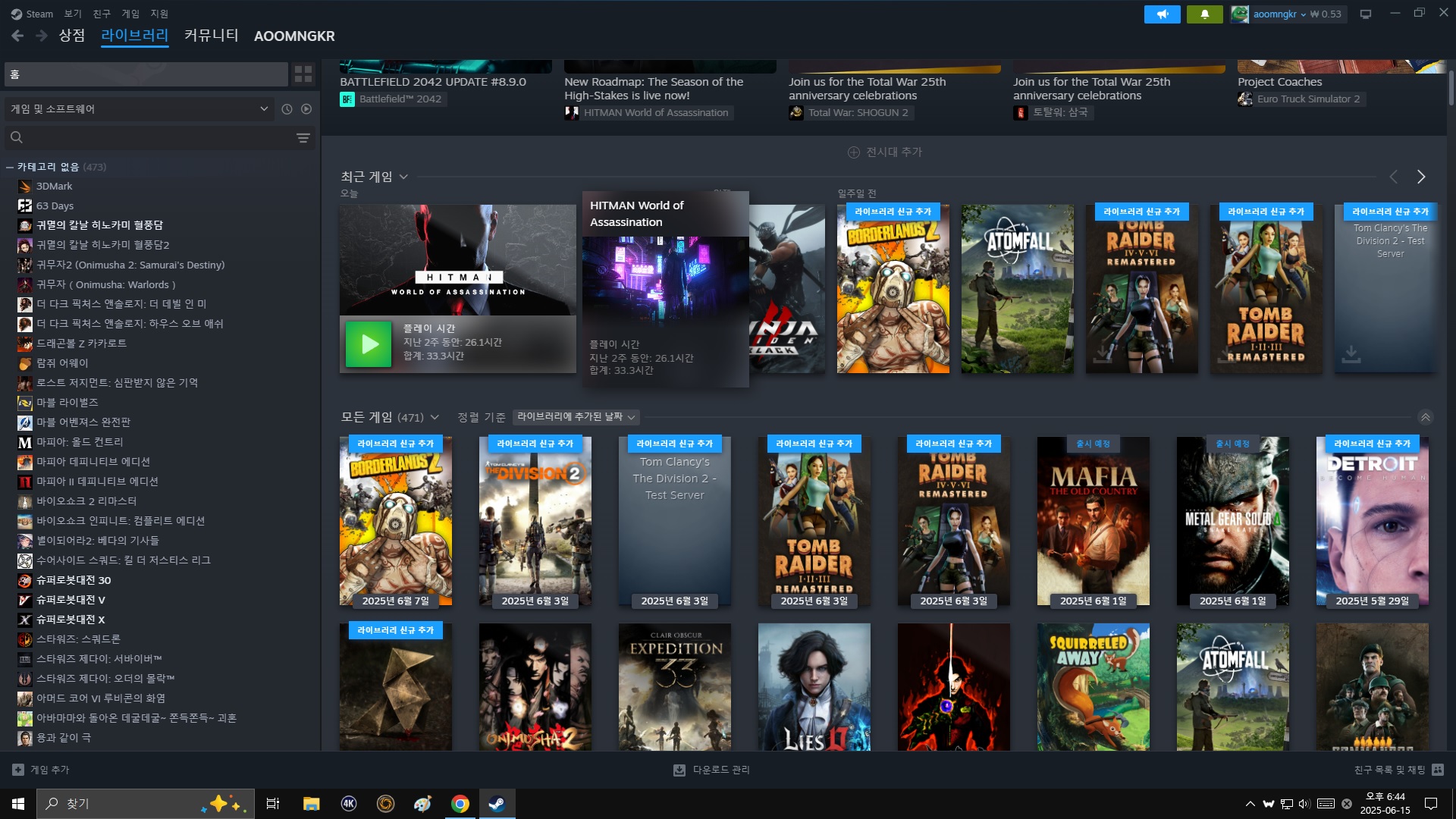This screenshot has width=1456, height=819.
Task: Click 전시대 추가 add shelf link
Action: (884, 152)
